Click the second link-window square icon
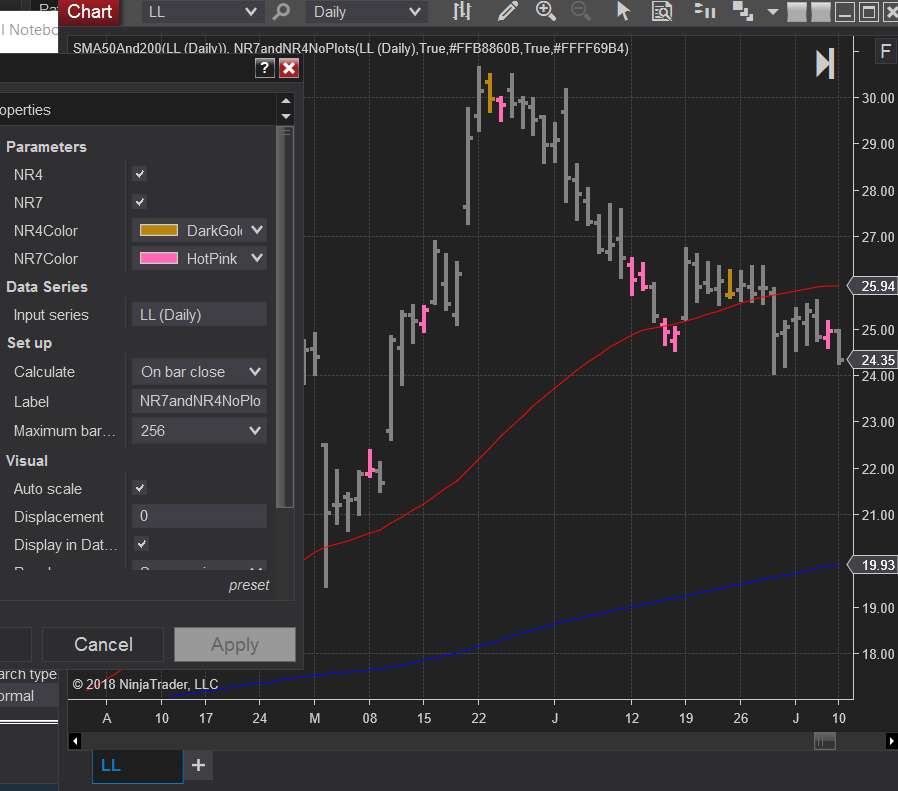Screen dimensions: 898x791 (x=821, y=12)
